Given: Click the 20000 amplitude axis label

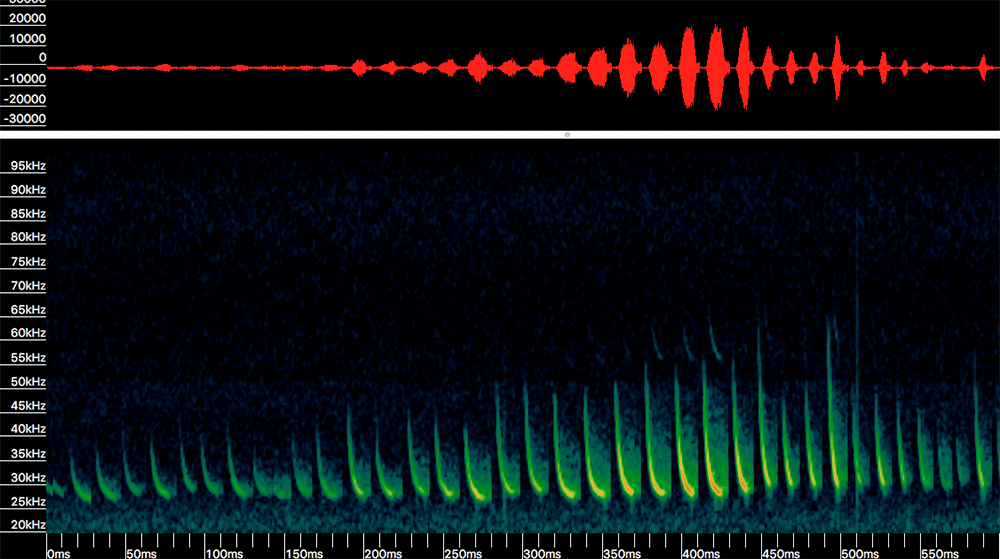Looking at the screenshot, I should click(x=26, y=18).
